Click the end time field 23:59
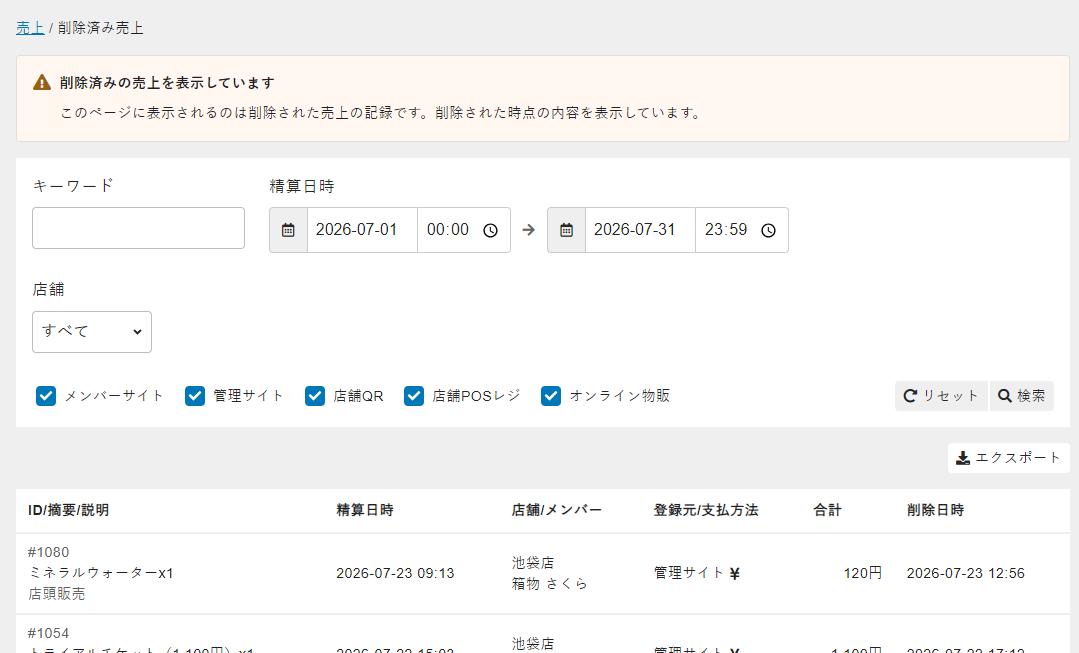This screenshot has height=653, width=1079. coord(742,230)
